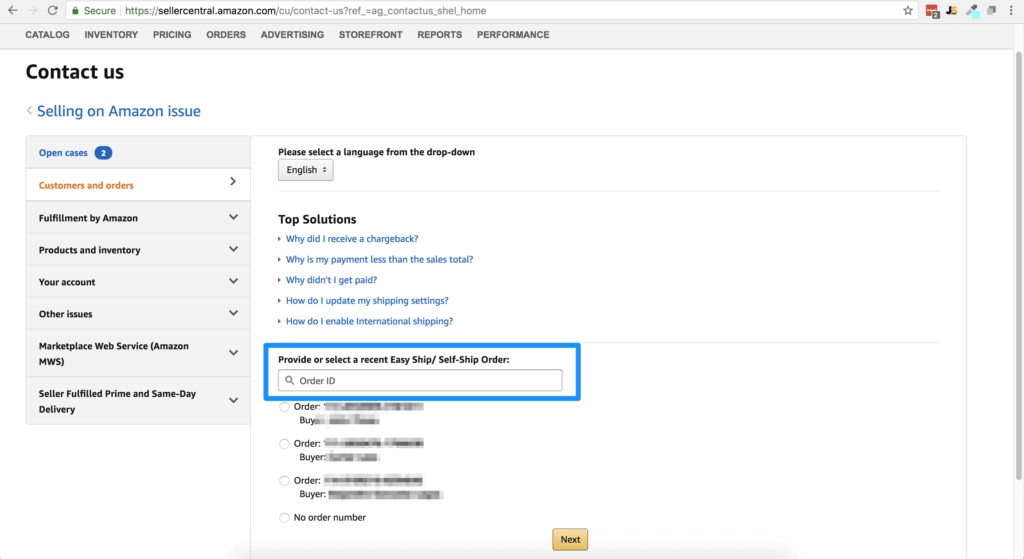This screenshot has width=1024, height=559.
Task: Open the PRICING menu
Action: pyautogui.click(x=172, y=35)
